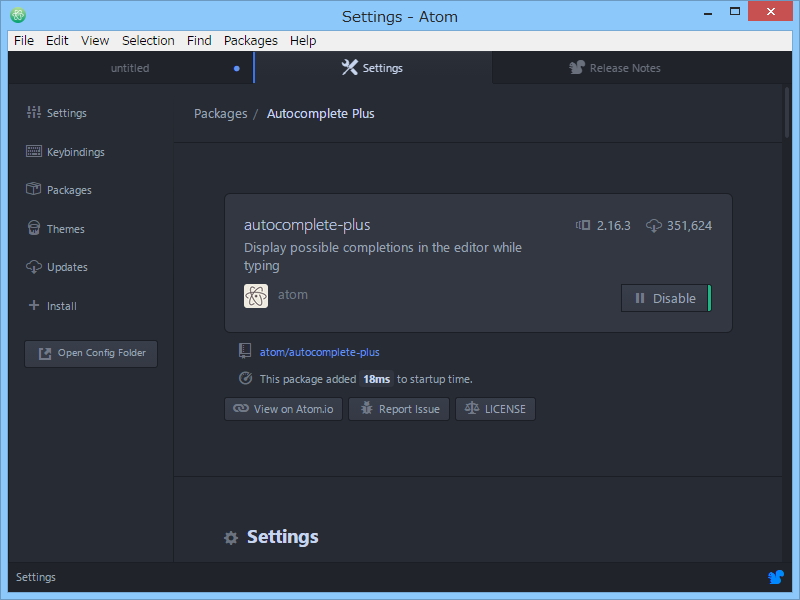The image size is (800, 600).
Task: Click the download count 351,624
Action: tap(689, 226)
